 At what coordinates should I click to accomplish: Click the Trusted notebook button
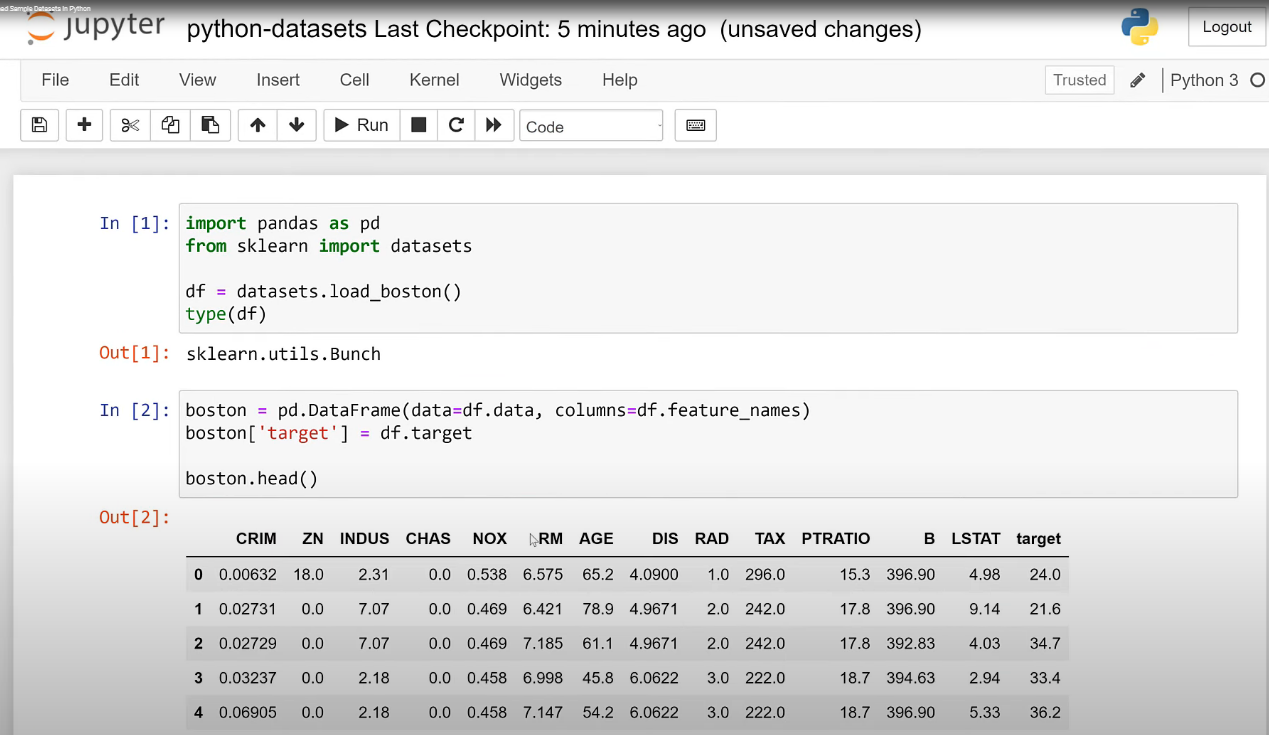click(1079, 80)
